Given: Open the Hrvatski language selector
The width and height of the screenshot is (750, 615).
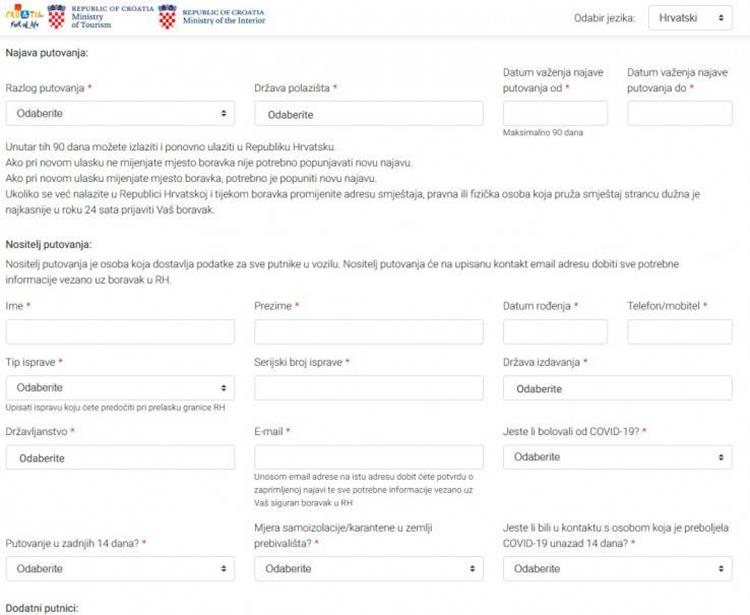Looking at the screenshot, I should 689,18.
